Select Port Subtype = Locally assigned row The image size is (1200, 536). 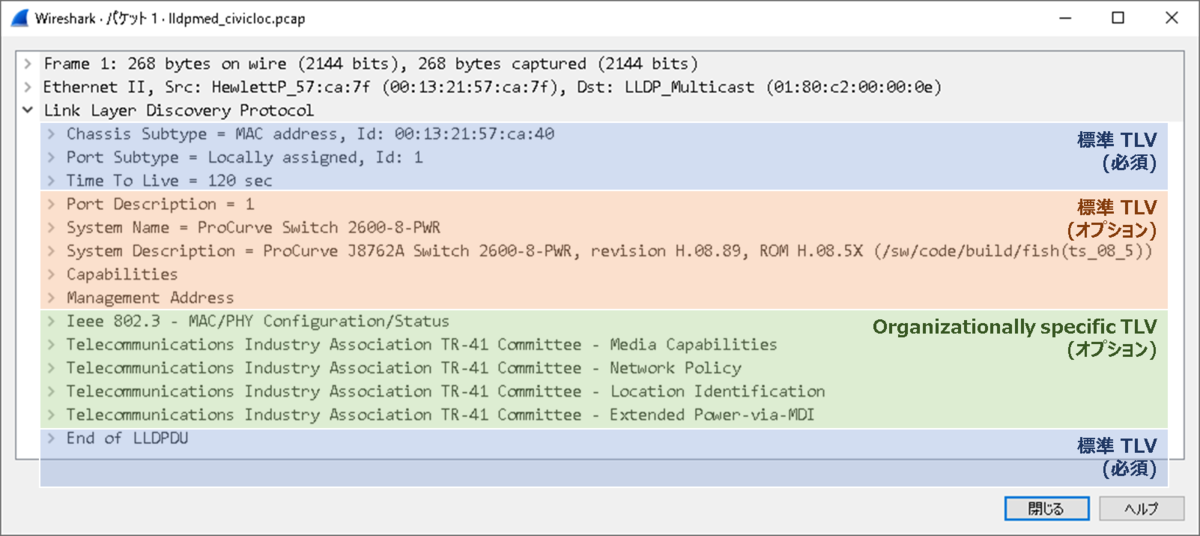[244, 157]
